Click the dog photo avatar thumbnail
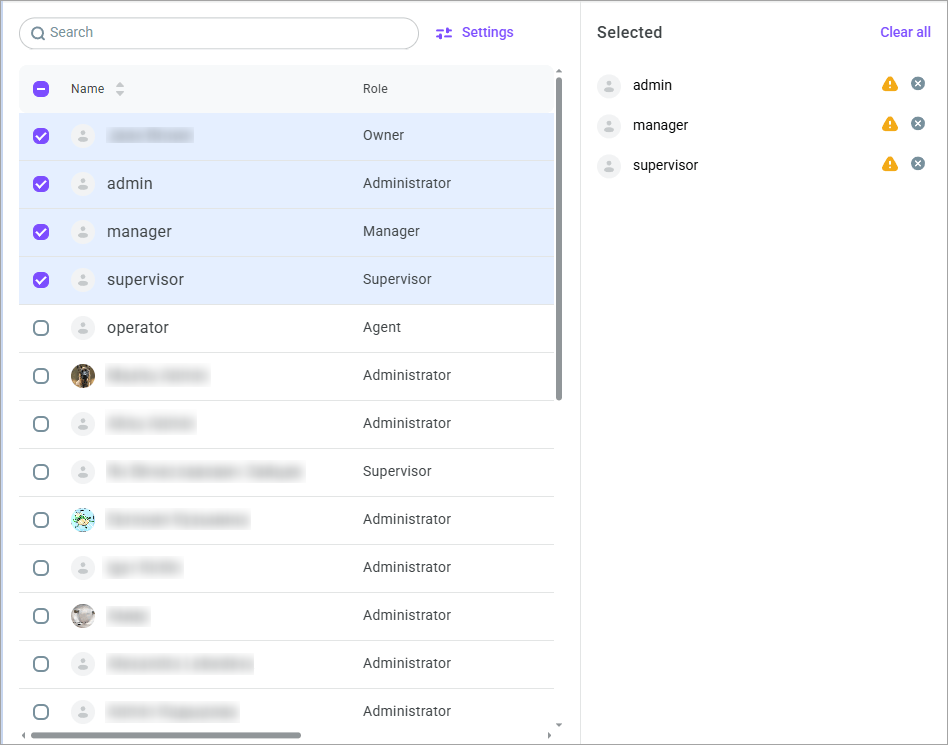The height and width of the screenshot is (745, 948). click(83, 376)
